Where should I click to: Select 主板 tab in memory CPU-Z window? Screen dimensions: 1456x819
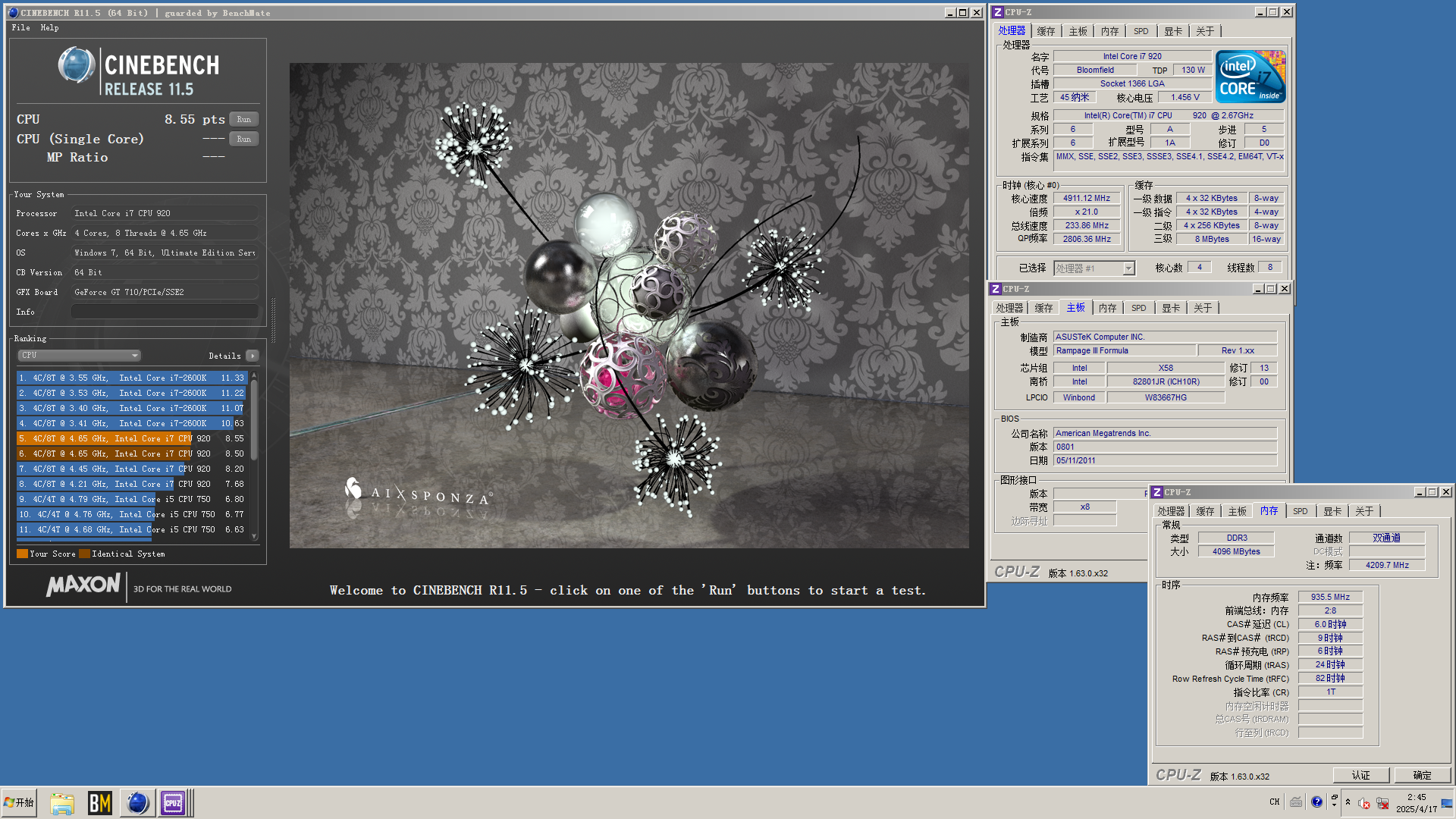(1237, 511)
